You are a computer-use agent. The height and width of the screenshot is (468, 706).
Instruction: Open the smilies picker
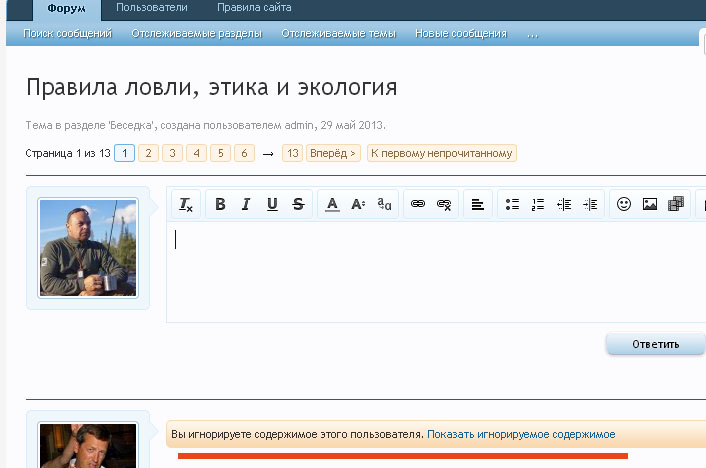[624, 204]
